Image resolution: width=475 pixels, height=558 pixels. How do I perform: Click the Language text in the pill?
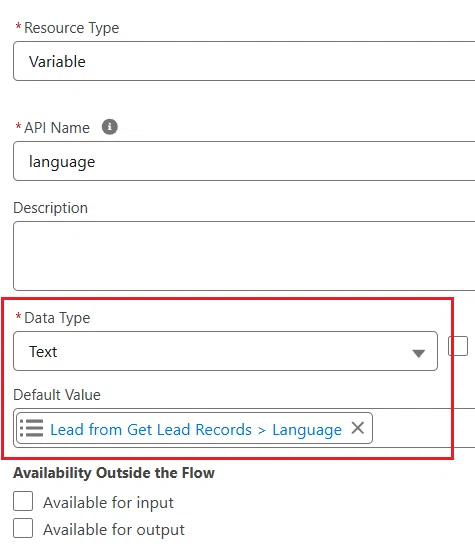point(307,430)
